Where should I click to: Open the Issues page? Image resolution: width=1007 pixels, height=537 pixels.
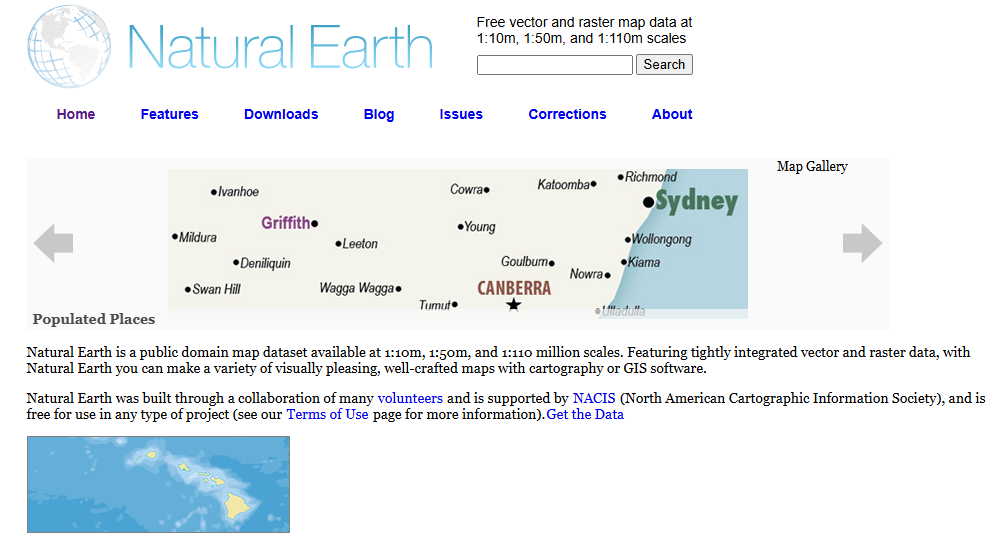(x=461, y=114)
